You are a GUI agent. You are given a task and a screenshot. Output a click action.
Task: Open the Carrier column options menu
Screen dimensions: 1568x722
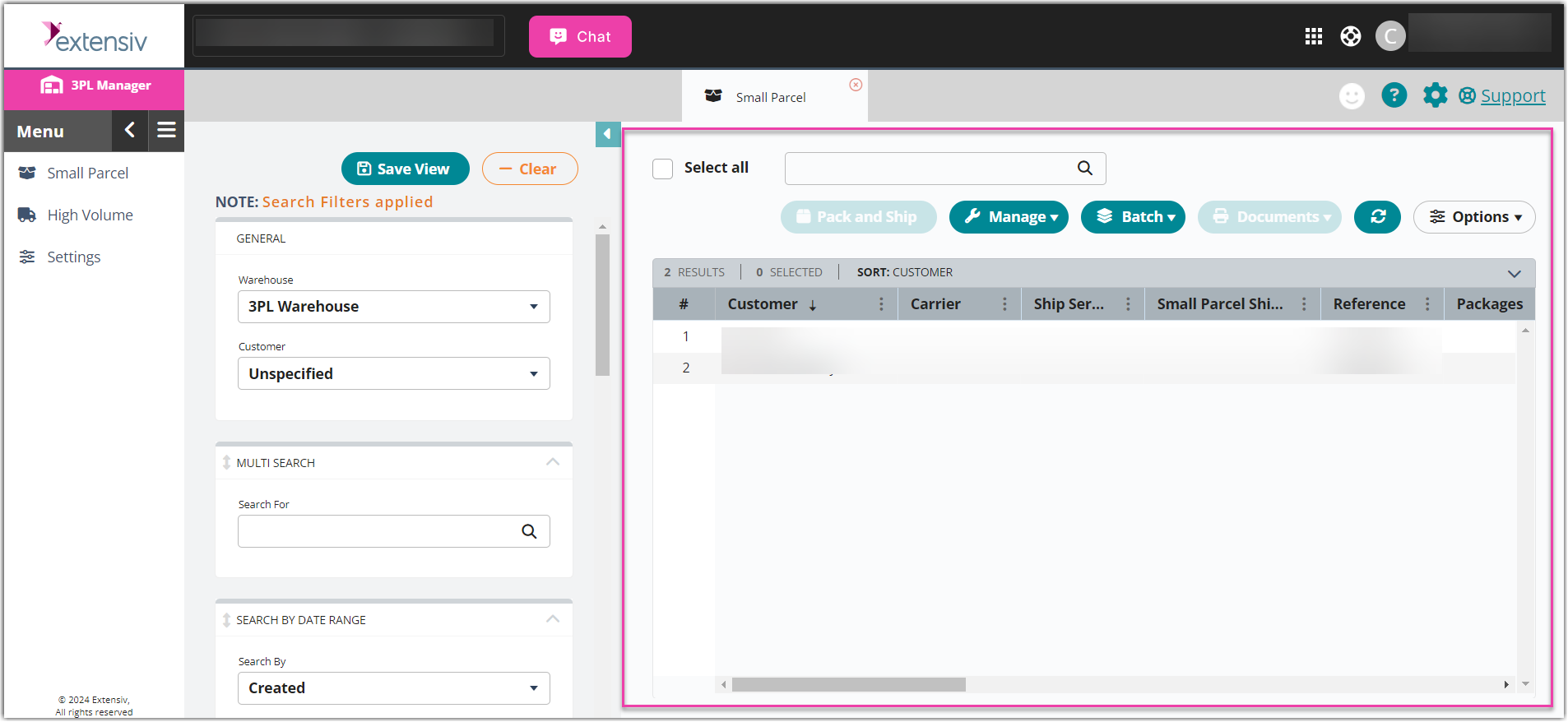coord(1004,304)
